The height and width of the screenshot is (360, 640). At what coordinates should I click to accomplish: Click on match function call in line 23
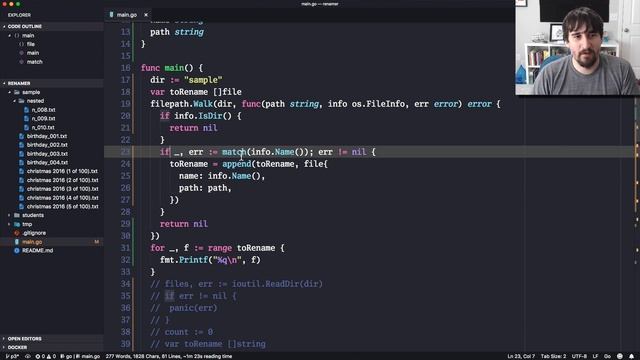point(234,152)
